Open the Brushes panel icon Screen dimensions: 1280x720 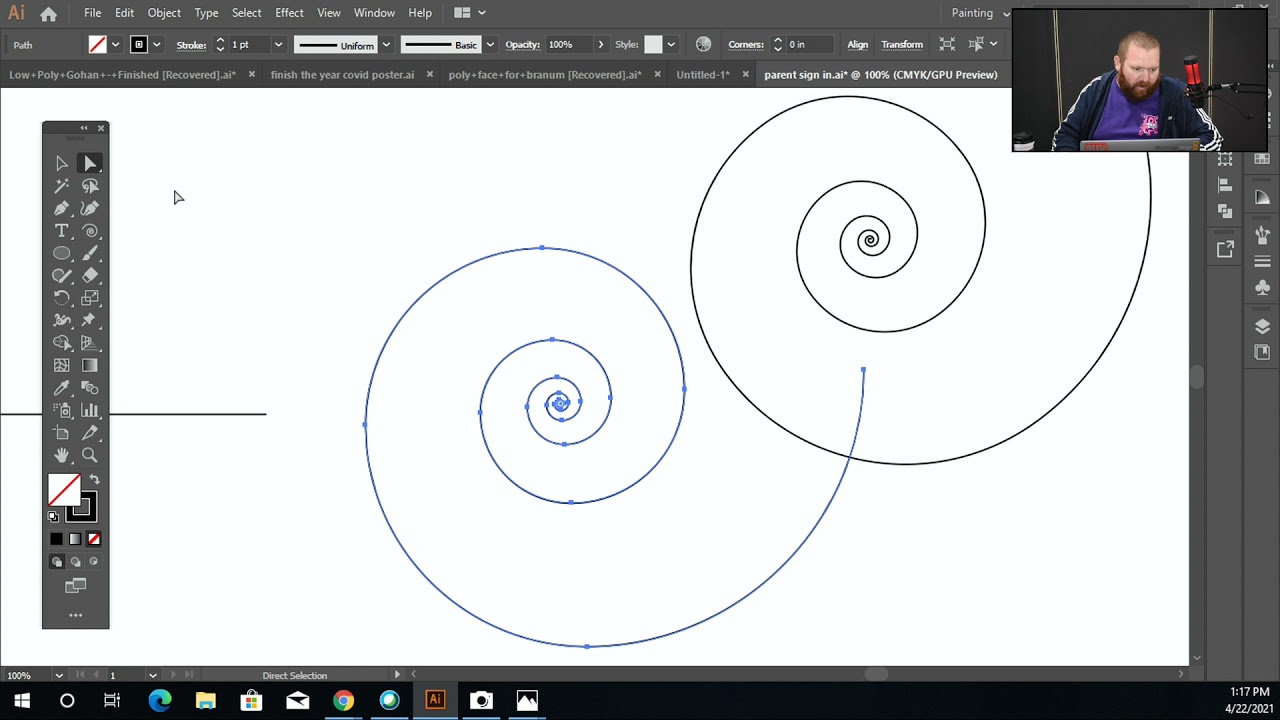coord(1262,236)
